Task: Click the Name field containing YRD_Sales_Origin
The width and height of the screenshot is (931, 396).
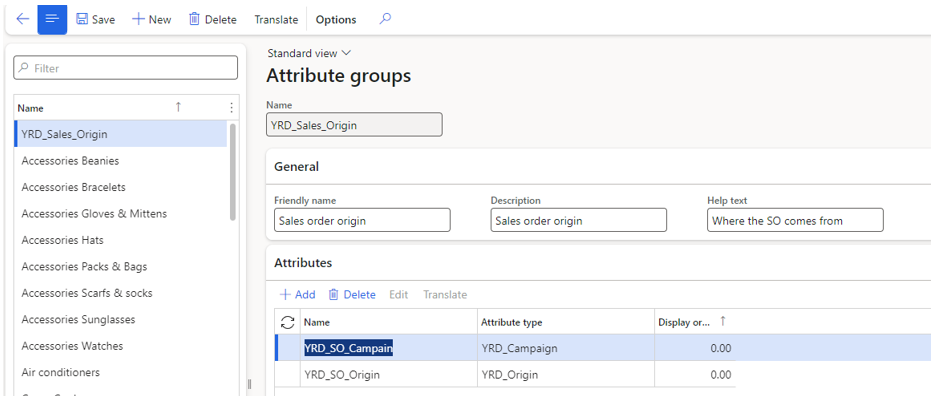Action: coord(354,125)
